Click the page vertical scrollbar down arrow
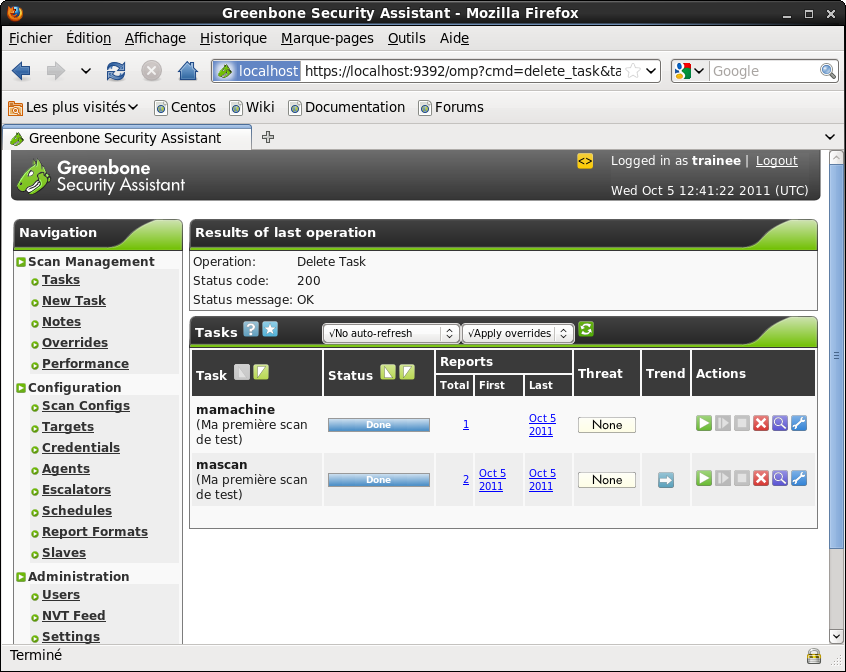The height and width of the screenshot is (672, 846). pyautogui.click(x=836, y=636)
